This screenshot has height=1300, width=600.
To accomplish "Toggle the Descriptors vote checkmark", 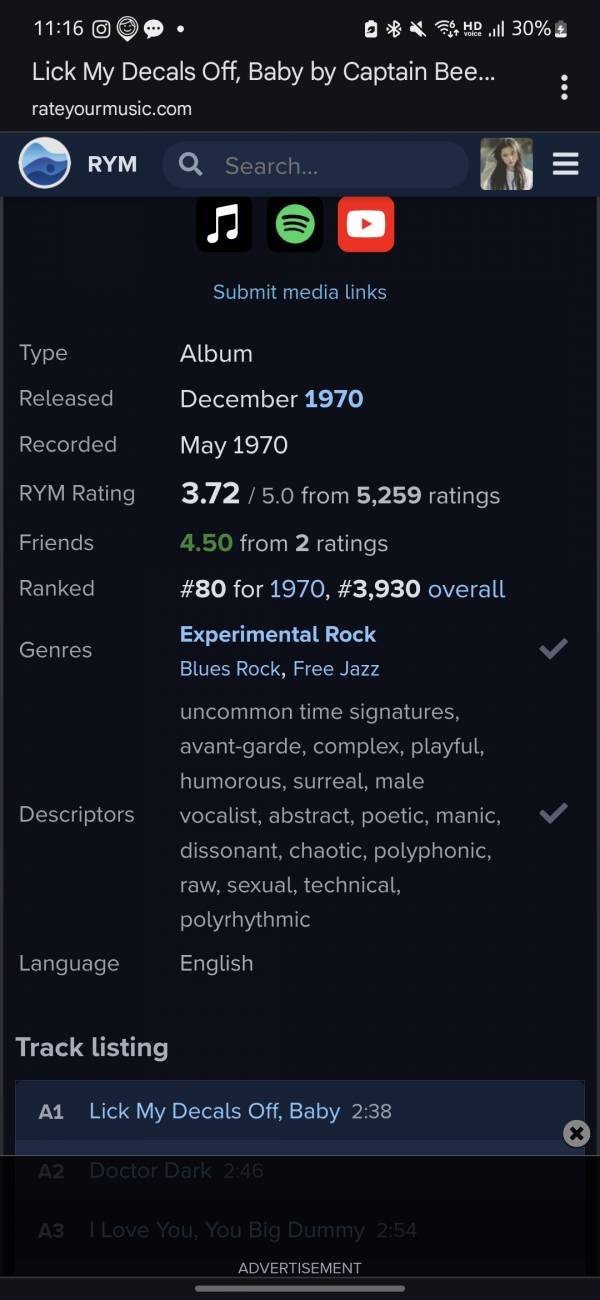I will click(553, 813).
